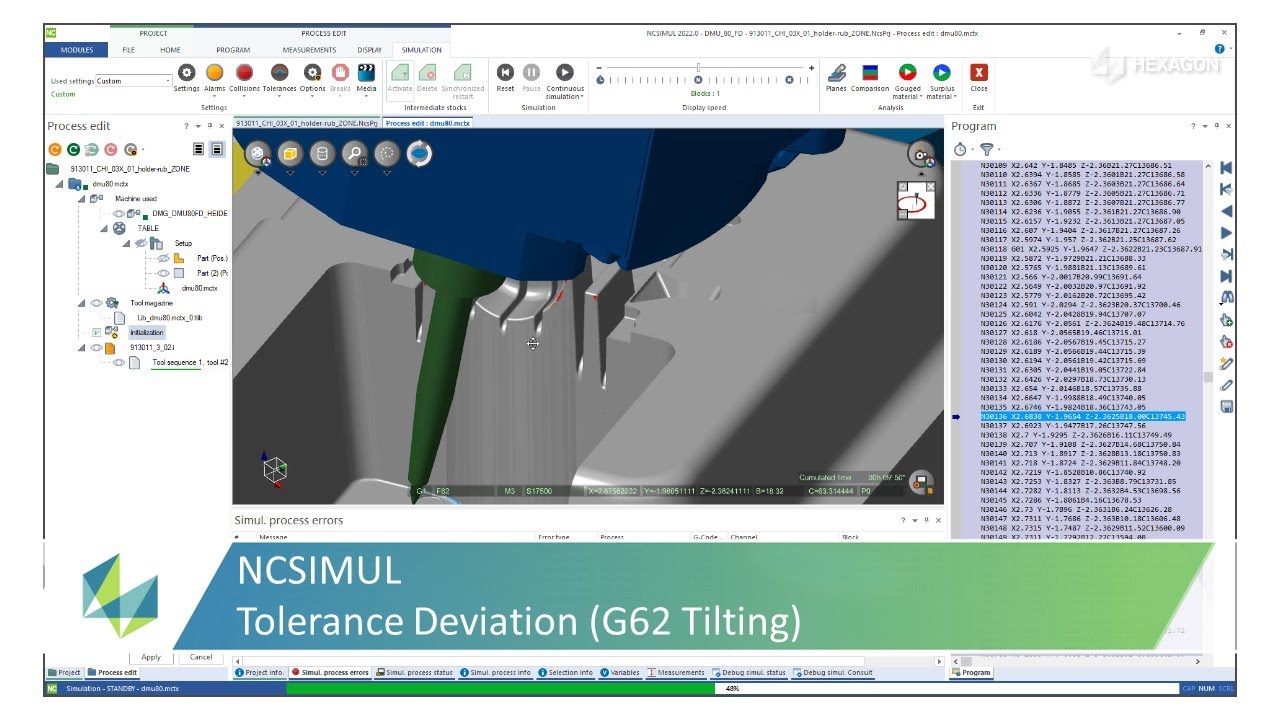Toggle visibility of Part (2)
This screenshot has width=1280, height=720.
point(163,273)
